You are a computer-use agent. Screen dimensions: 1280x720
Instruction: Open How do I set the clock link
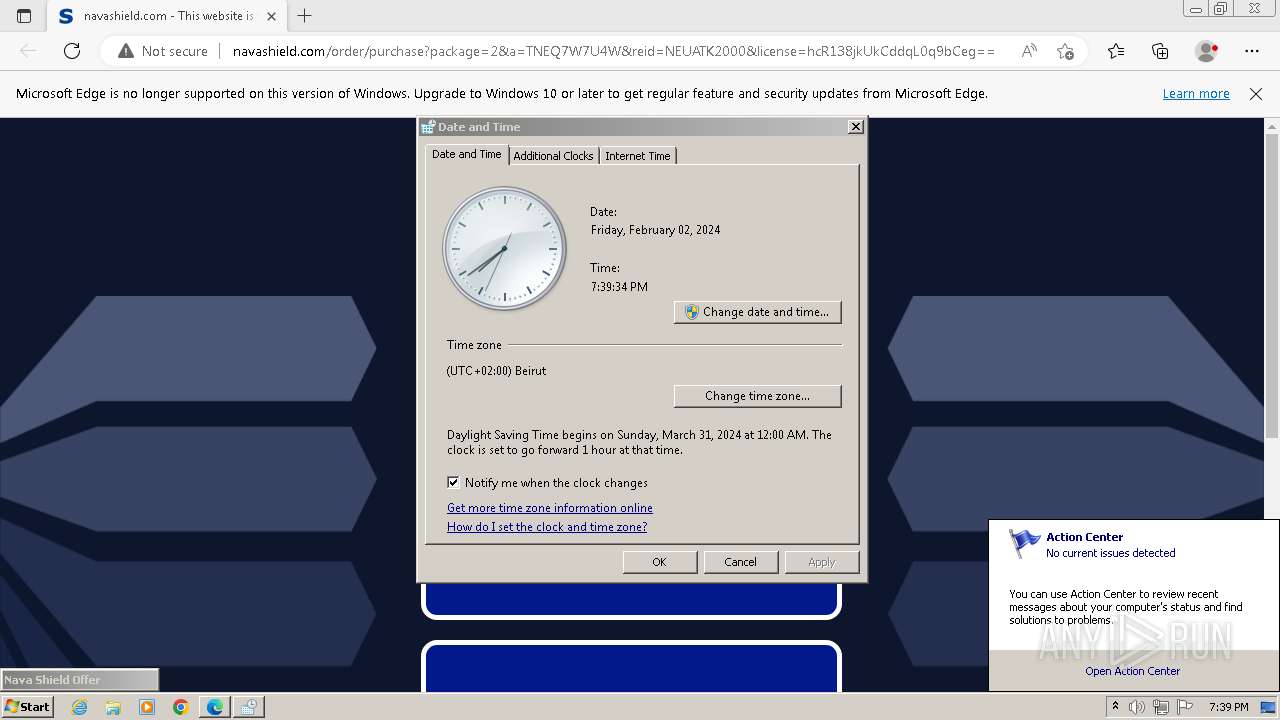click(x=547, y=527)
